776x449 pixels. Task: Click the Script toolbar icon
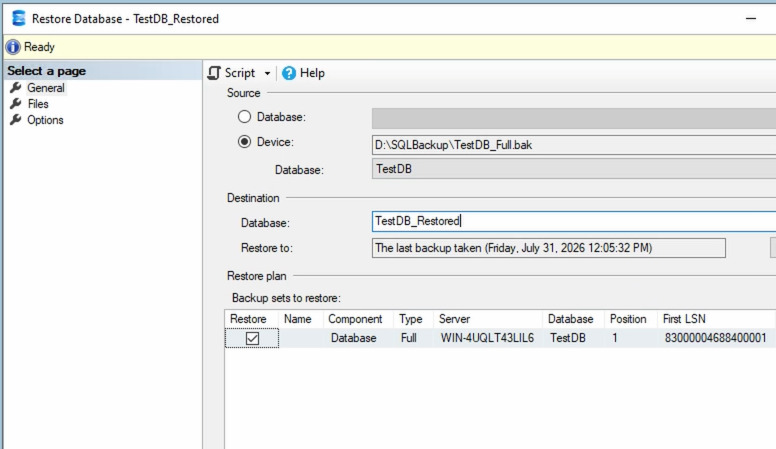tap(214, 73)
